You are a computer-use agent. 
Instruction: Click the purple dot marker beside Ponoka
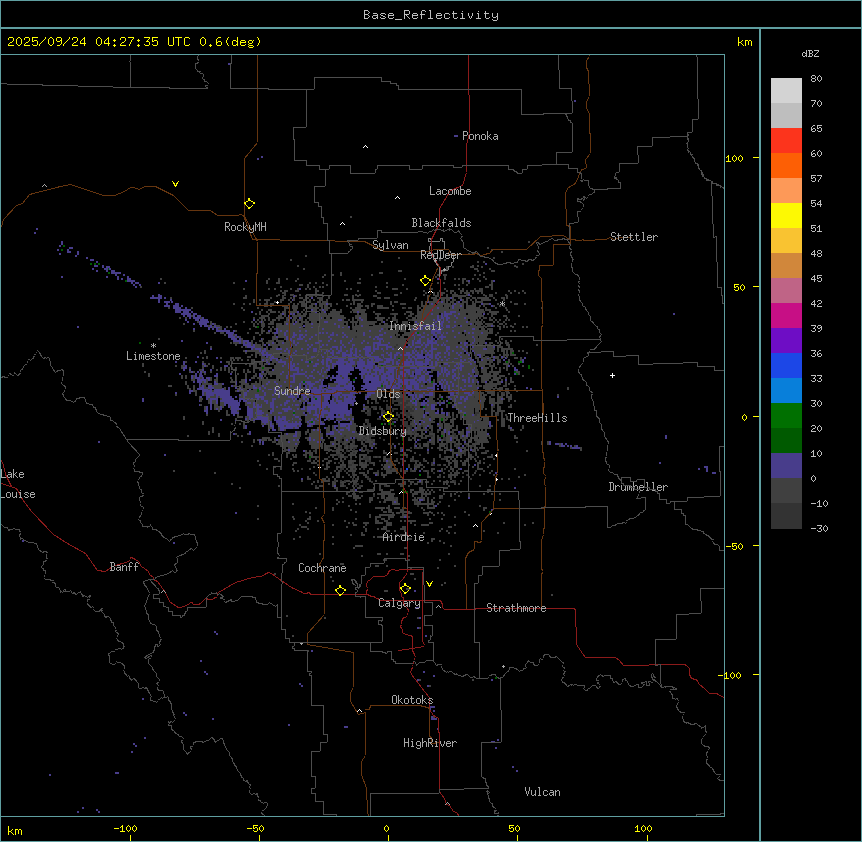(456, 136)
